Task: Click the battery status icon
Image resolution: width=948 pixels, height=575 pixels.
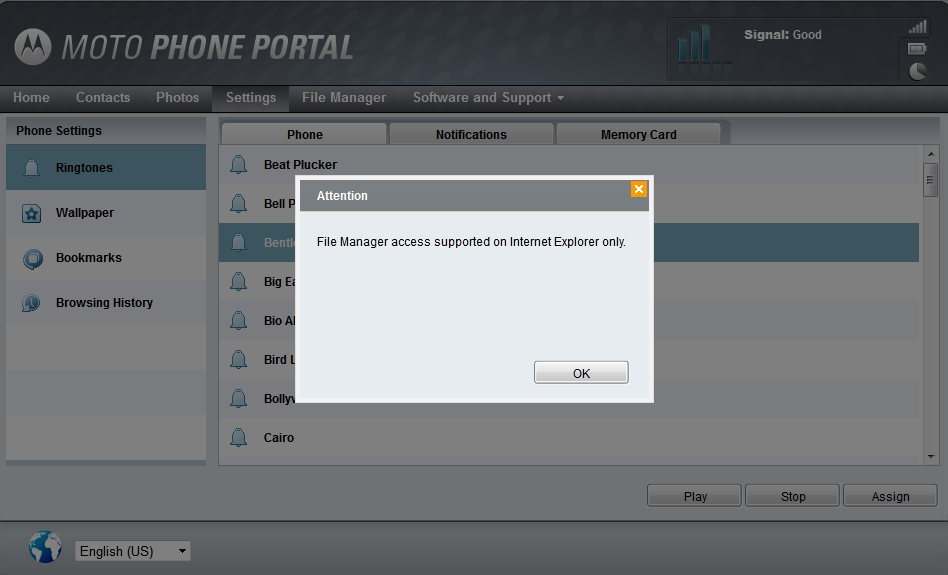Action: coord(917,48)
